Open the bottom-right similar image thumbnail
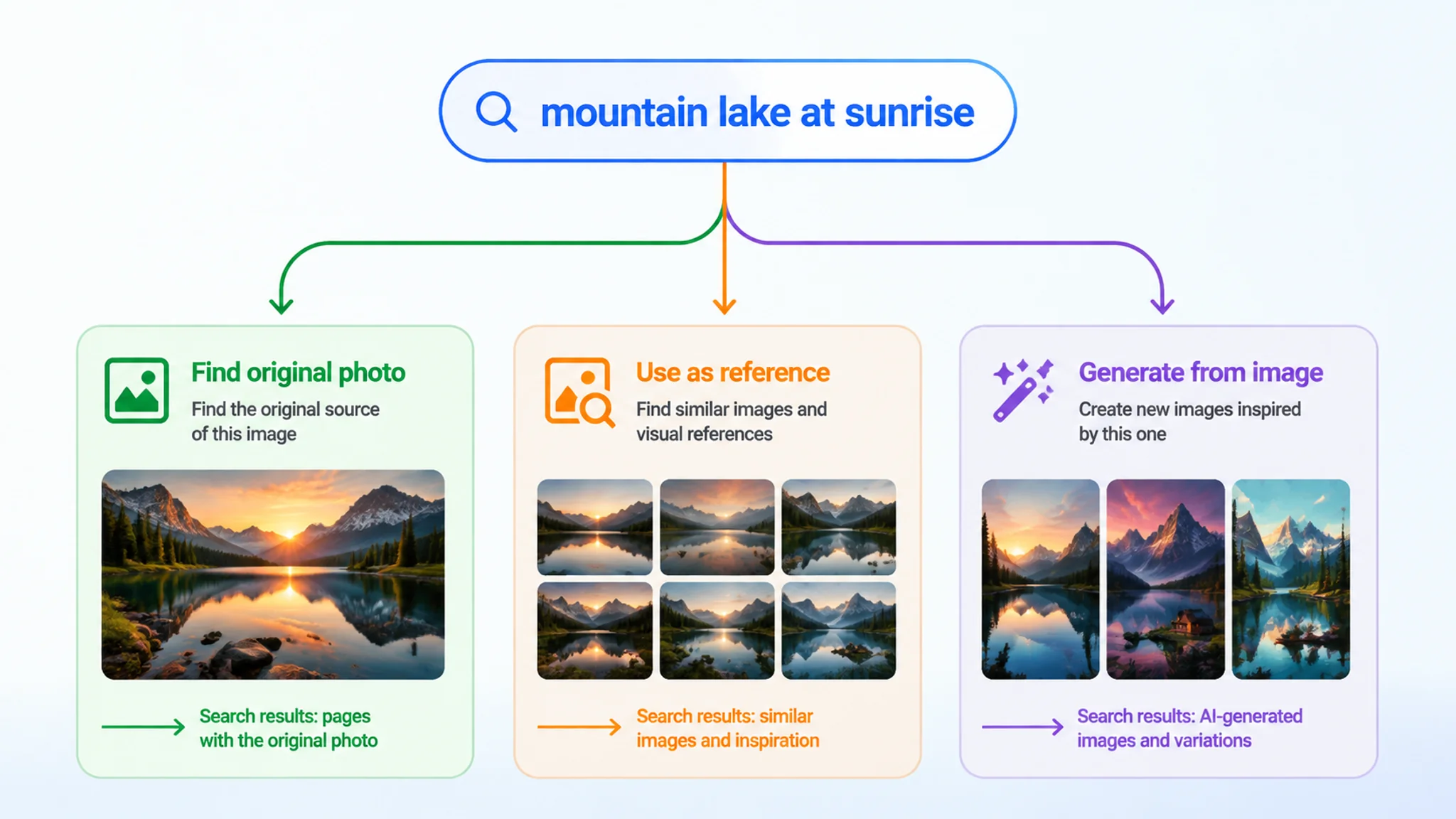The image size is (1456, 819). [x=838, y=631]
